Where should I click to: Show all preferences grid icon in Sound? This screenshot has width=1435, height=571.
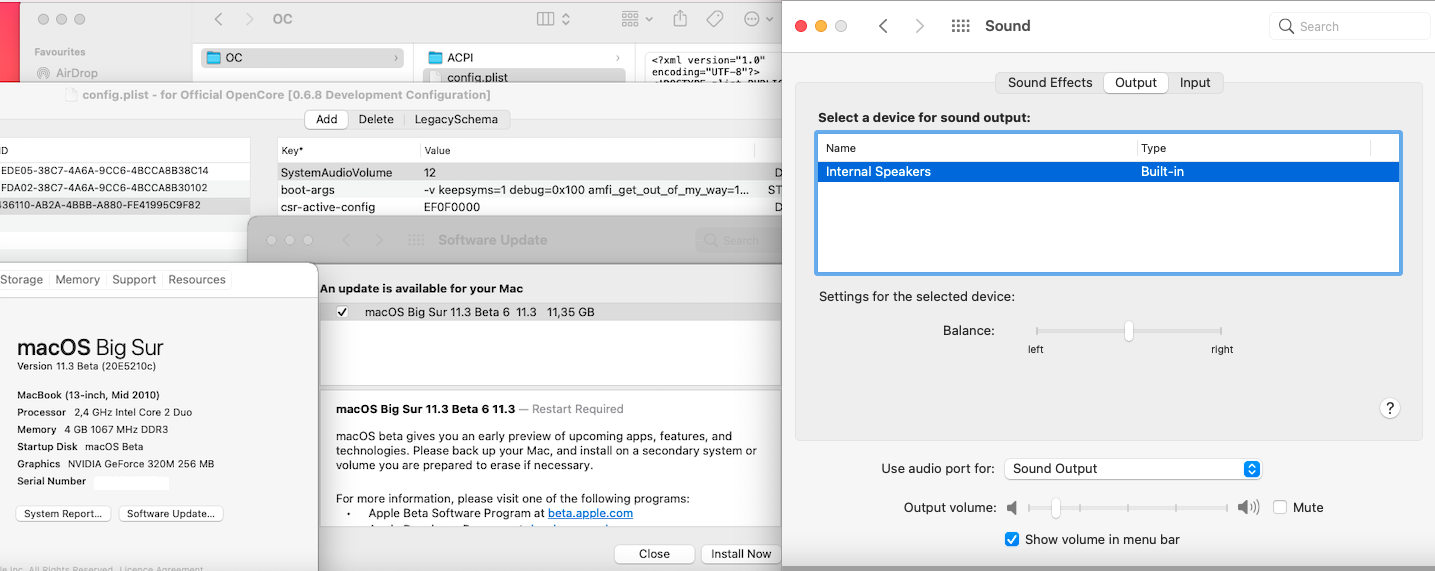point(960,26)
